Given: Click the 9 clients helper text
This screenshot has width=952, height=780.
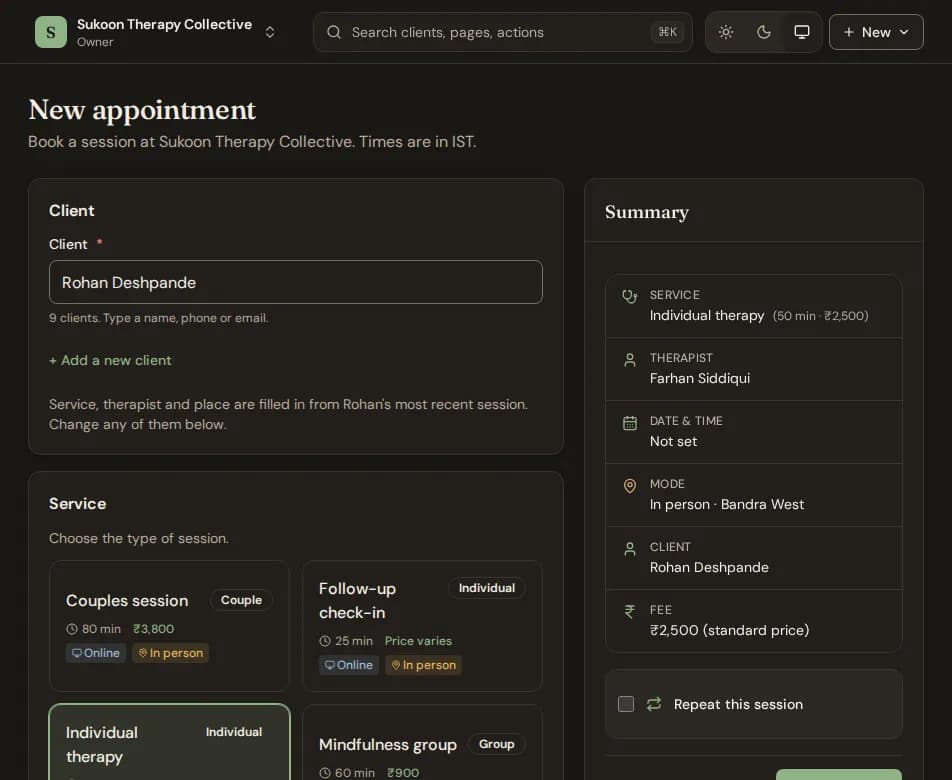Looking at the screenshot, I should [158, 318].
